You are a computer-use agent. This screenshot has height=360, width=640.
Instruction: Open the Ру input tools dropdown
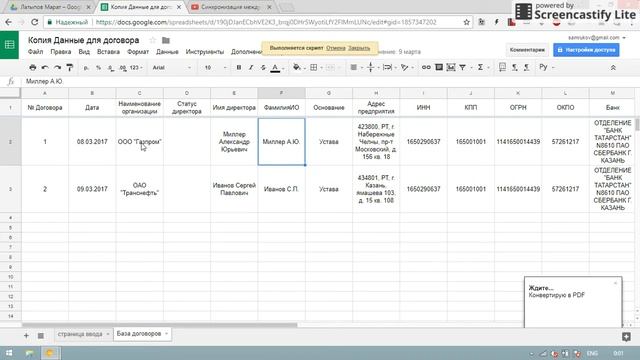547,67
